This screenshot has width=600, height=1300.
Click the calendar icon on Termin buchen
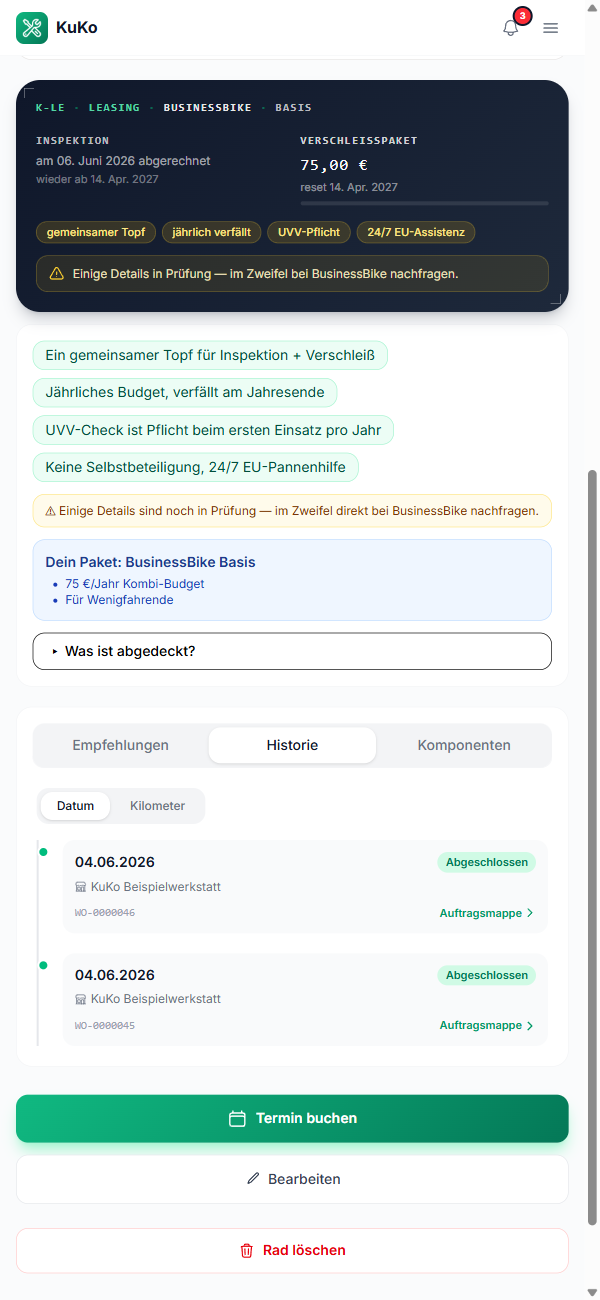(x=238, y=1119)
